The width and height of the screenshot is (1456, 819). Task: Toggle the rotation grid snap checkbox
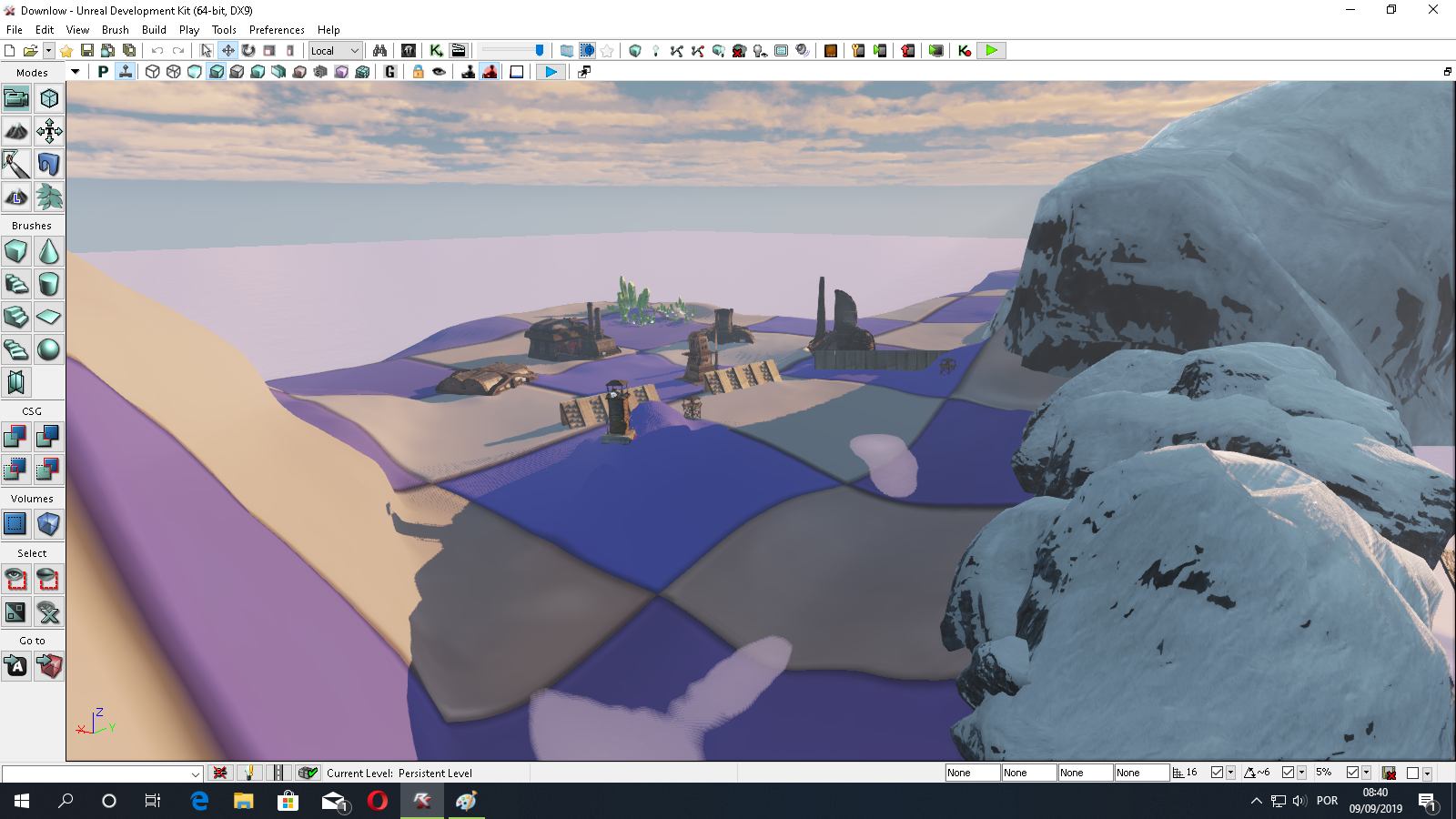(x=1288, y=773)
